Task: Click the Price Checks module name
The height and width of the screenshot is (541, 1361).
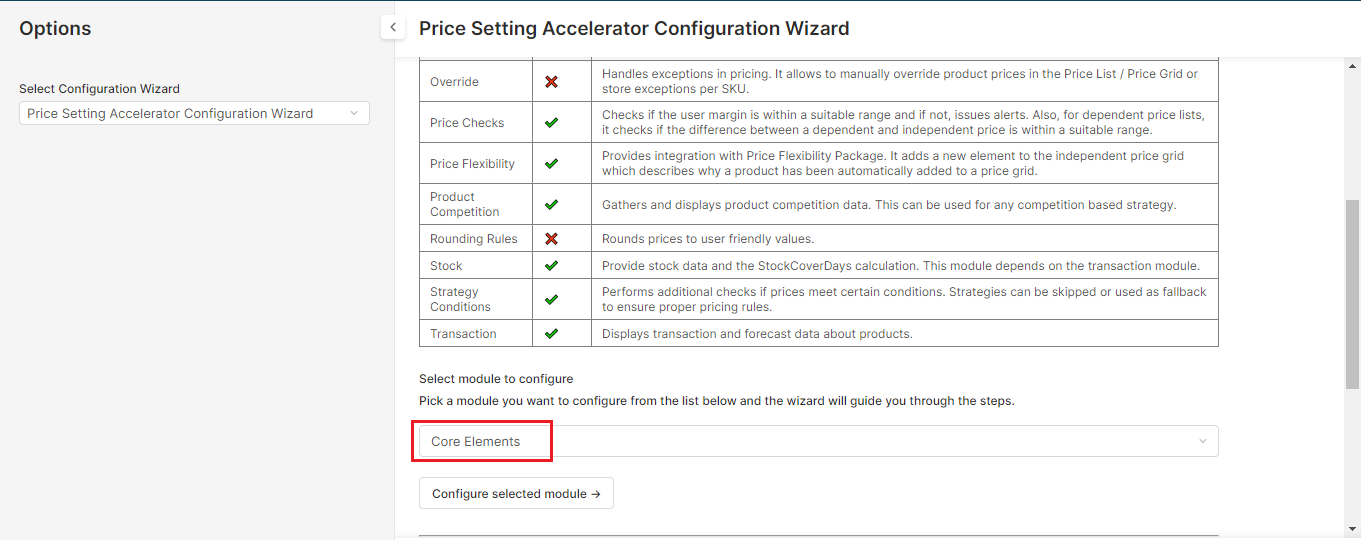Action: [467, 123]
